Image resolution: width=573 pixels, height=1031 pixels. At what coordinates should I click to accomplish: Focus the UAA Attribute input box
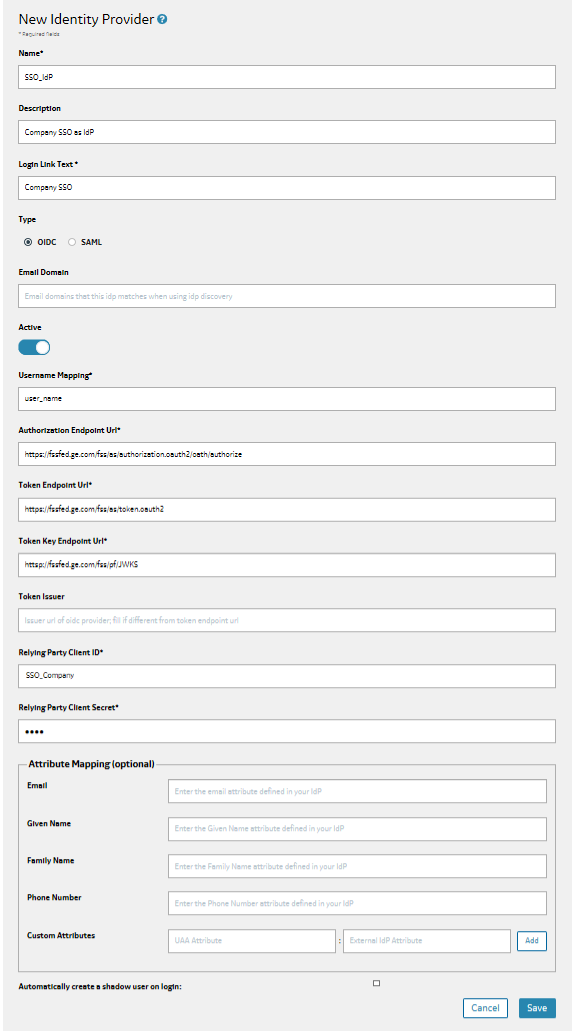coord(252,940)
